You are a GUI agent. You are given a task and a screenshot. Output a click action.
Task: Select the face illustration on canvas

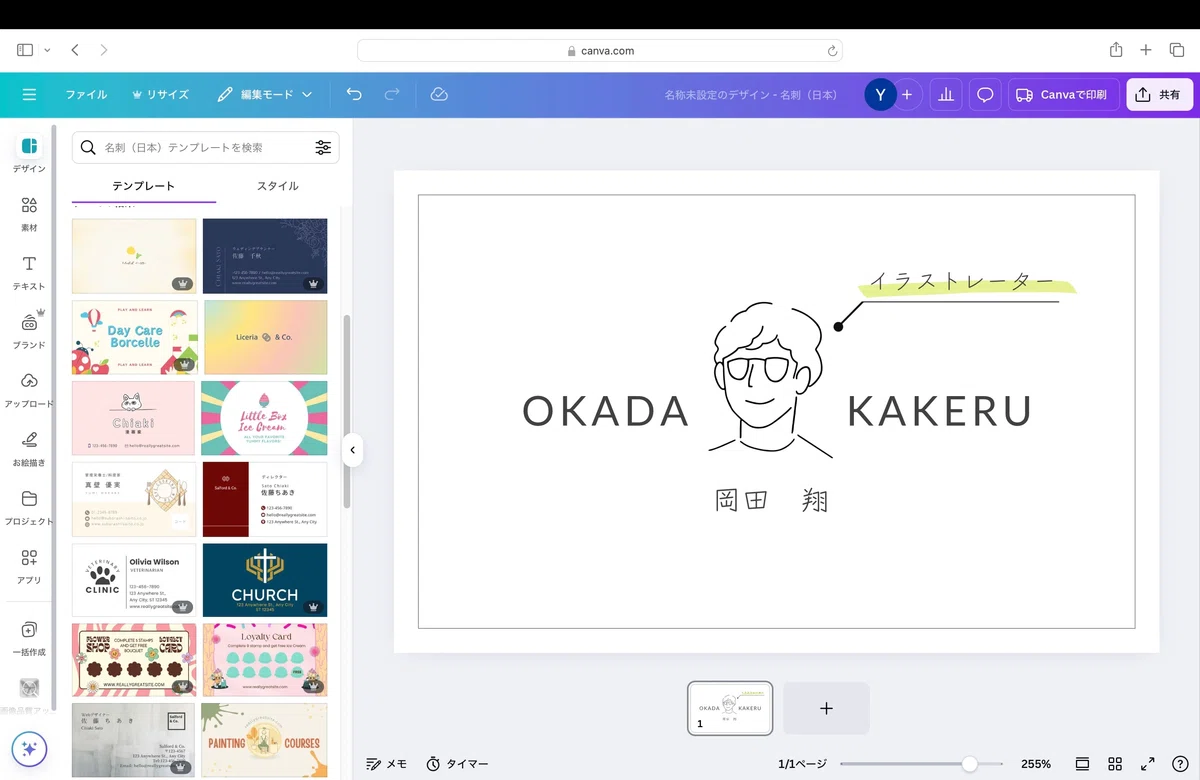click(x=770, y=380)
